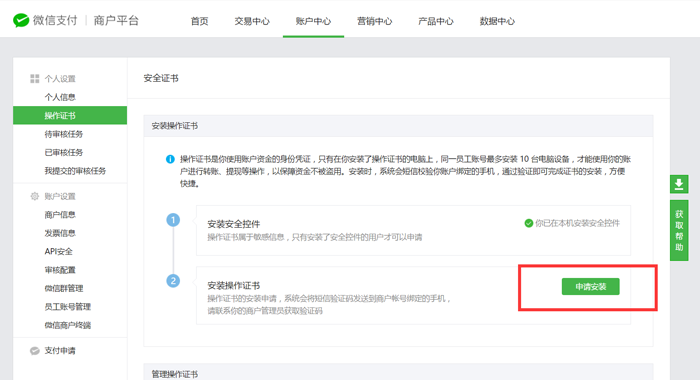Click the blue info icon beside description
The width and height of the screenshot is (700, 380).
pyautogui.click(x=170, y=159)
